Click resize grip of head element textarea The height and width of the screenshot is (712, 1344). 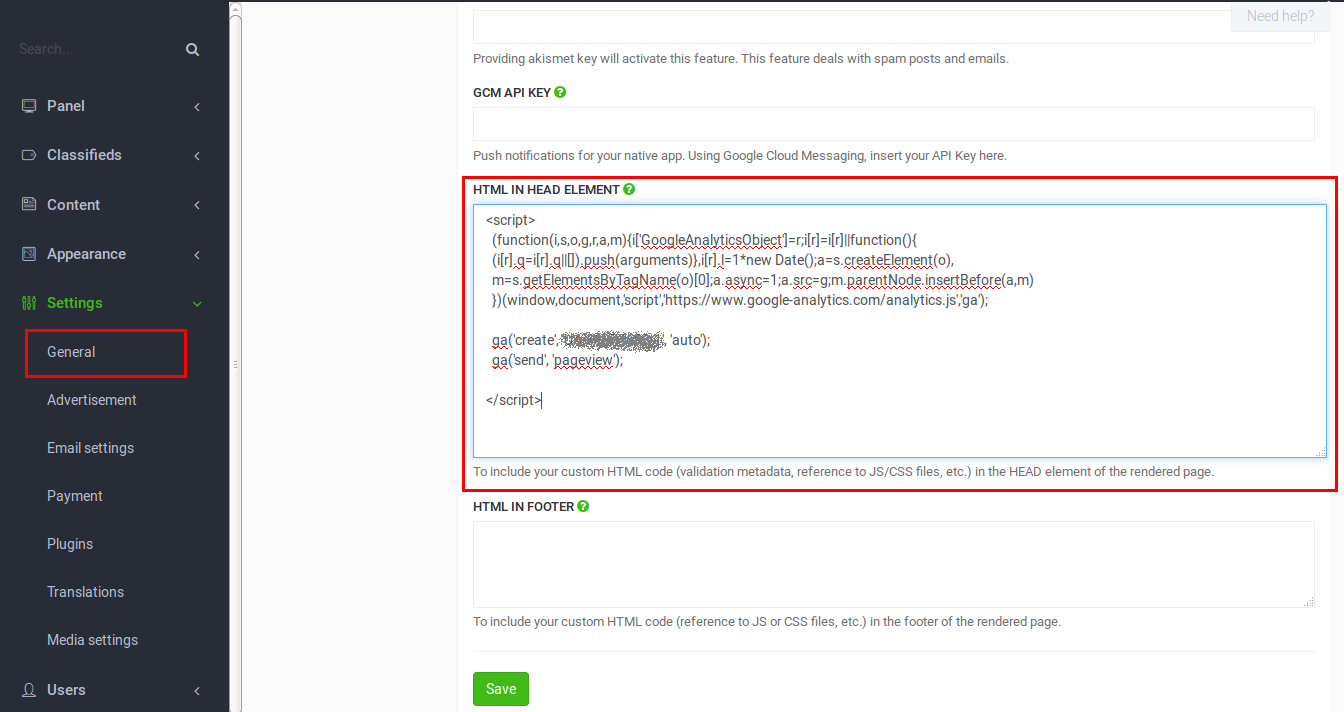pyautogui.click(x=1321, y=452)
